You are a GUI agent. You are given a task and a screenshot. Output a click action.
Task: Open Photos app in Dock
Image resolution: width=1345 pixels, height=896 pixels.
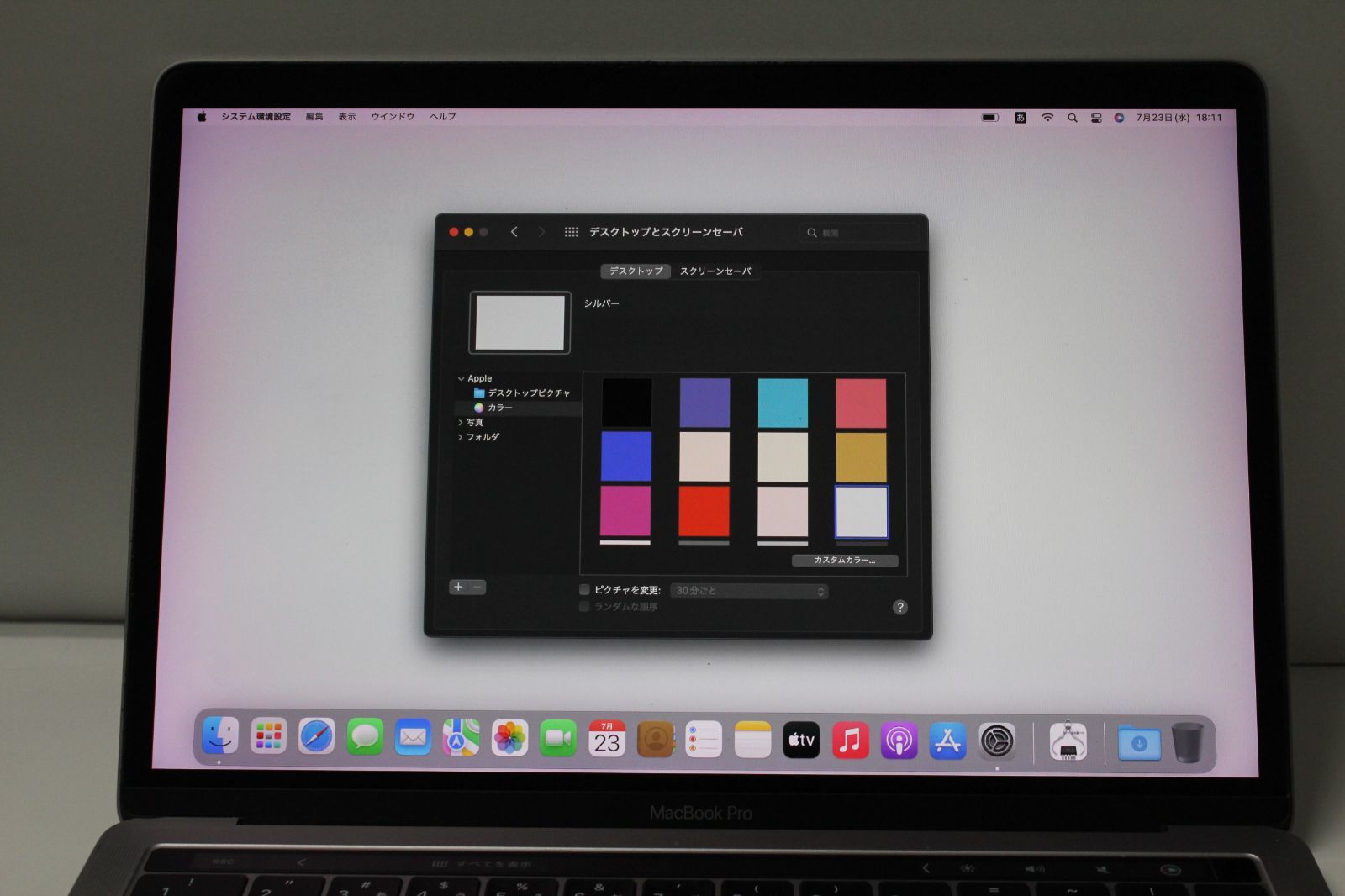tap(509, 739)
